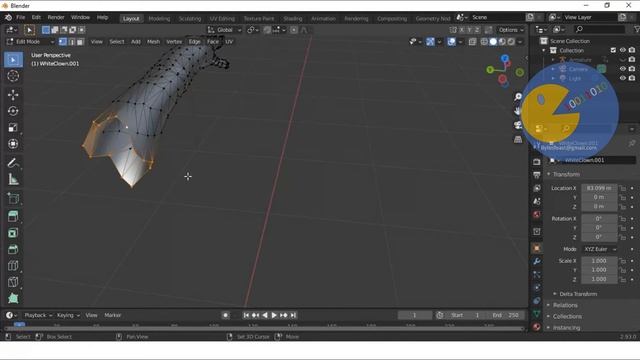The height and width of the screenshot is (360, 640).
Task: Open Marker menu in timeline
Action: [113, 315]
